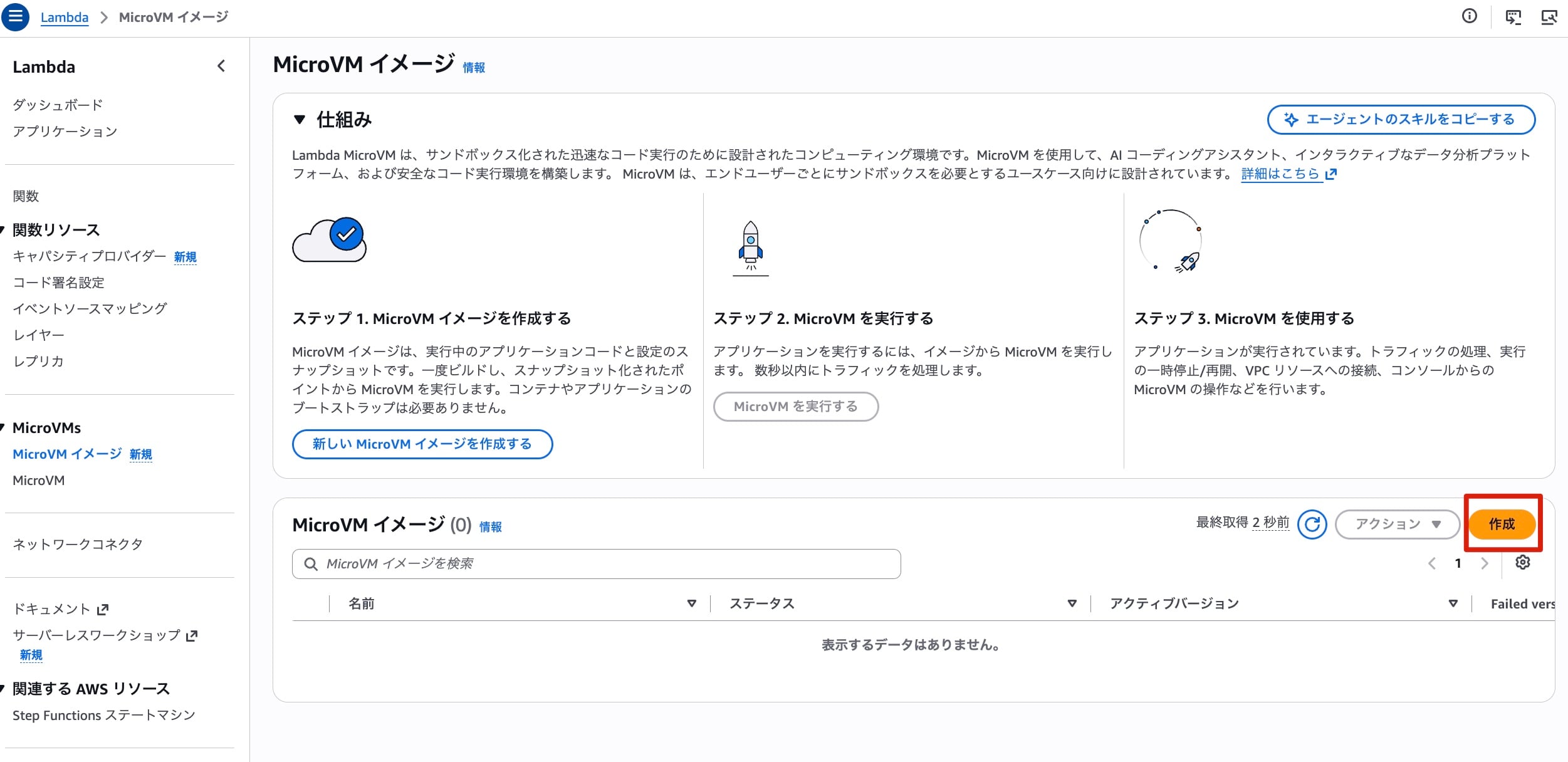Click page number 1 in pagination
This screenshot has width=1568, height=762.
(x=1458, y=563)
